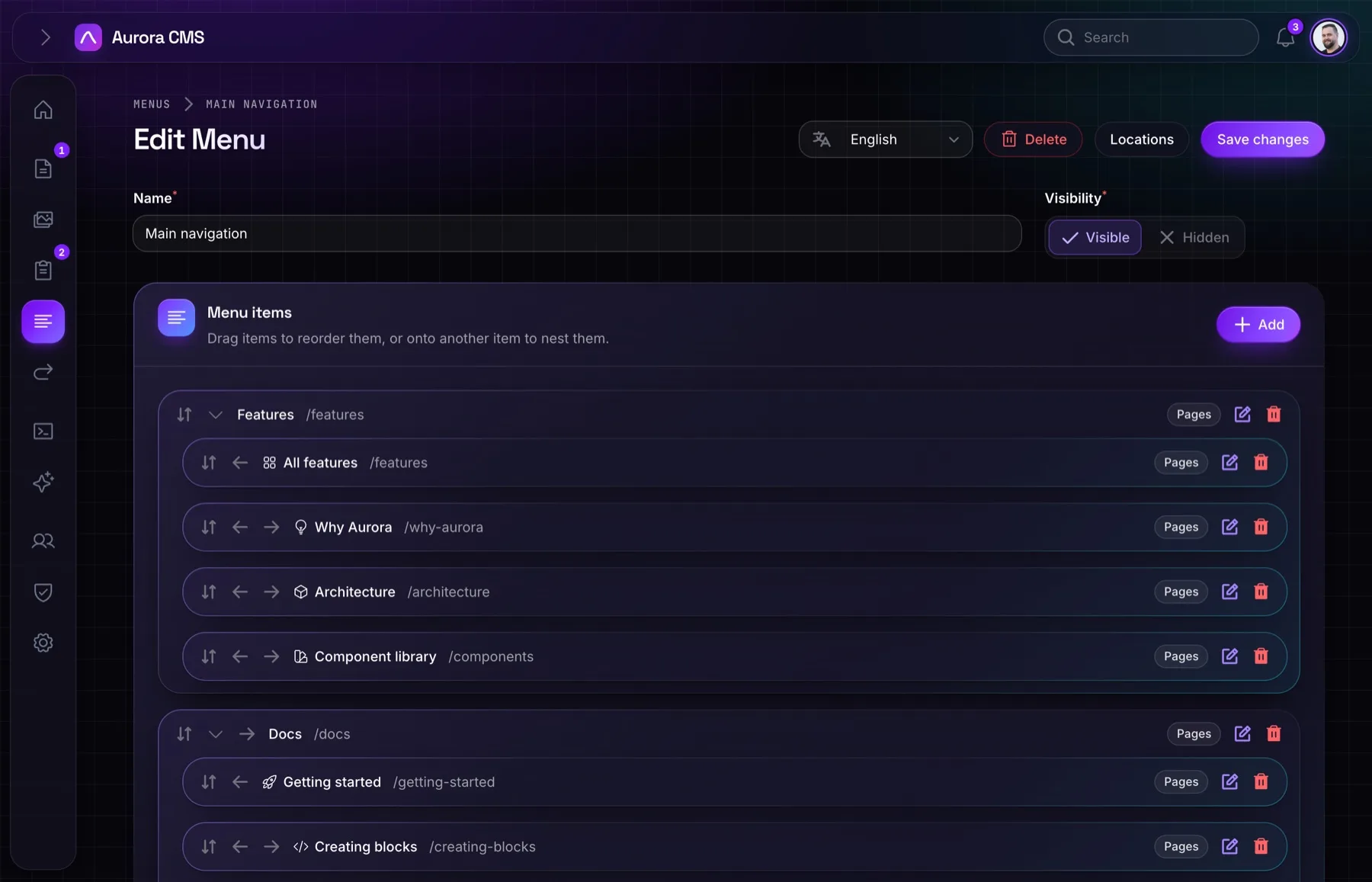Open the Home dashboard sidebar icon

point(43,110)
